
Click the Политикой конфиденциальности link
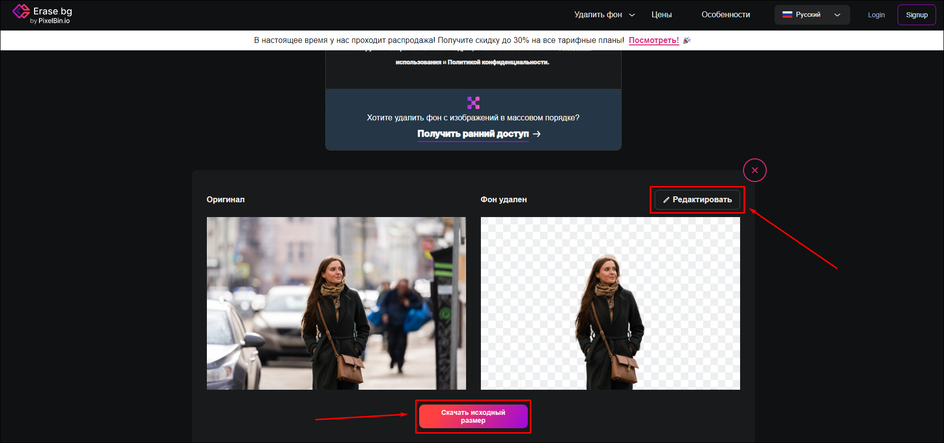(x=498, y=62)
